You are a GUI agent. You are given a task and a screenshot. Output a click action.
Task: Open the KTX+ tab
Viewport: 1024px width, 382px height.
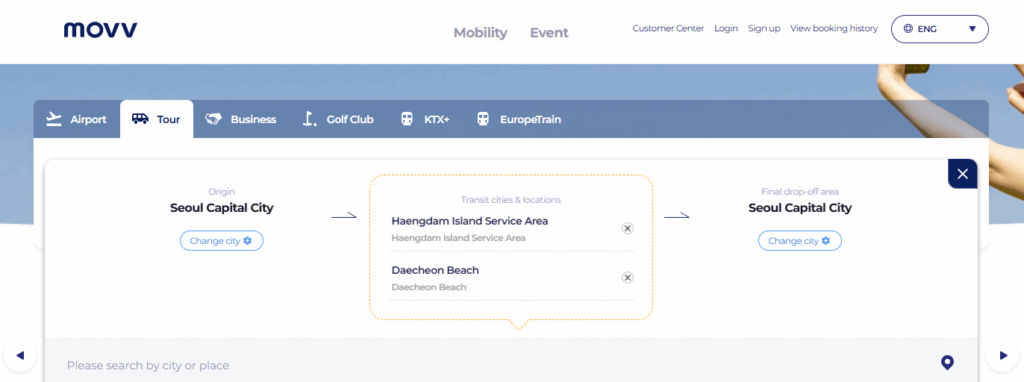click(x=424, y=119)
